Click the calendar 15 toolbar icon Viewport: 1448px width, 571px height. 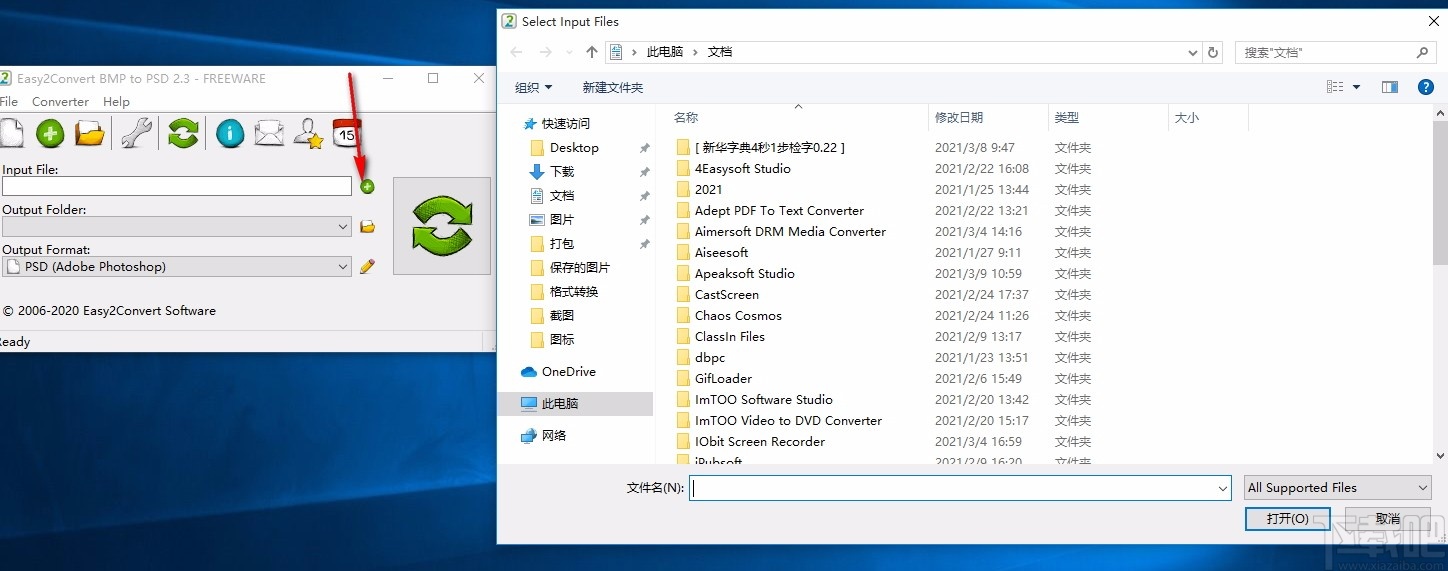tap(346, 132)
